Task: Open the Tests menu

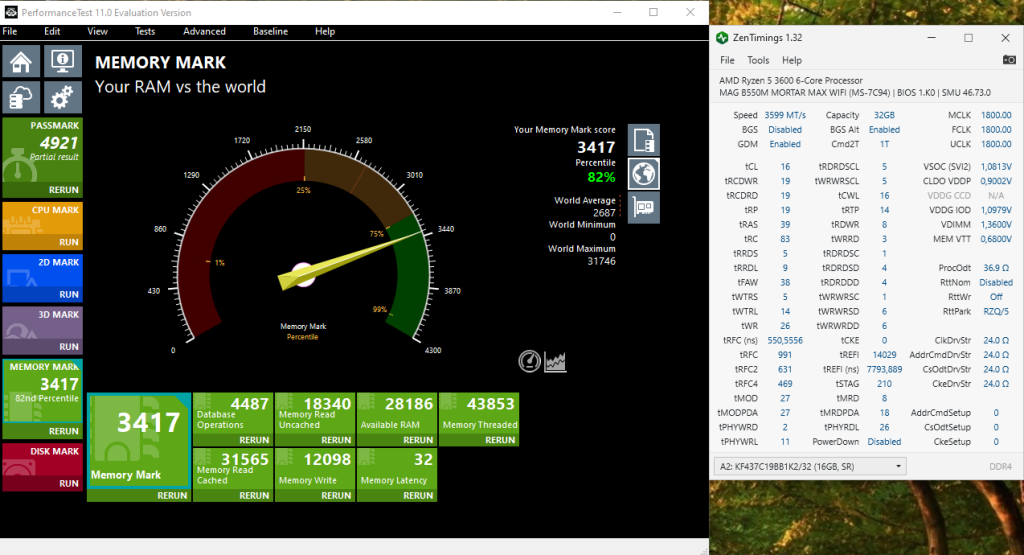Action: tap(145, 31)
